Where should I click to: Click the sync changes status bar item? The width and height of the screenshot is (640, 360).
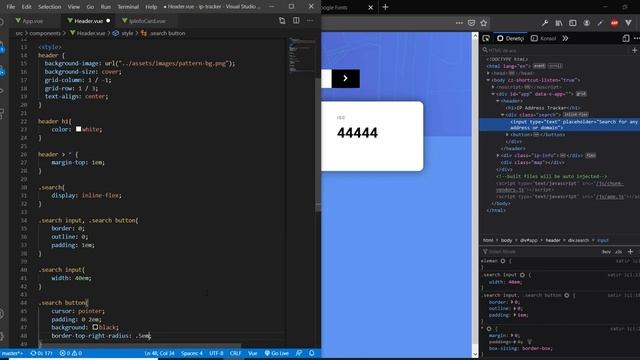pyautogui.click(x=41, y=353)
